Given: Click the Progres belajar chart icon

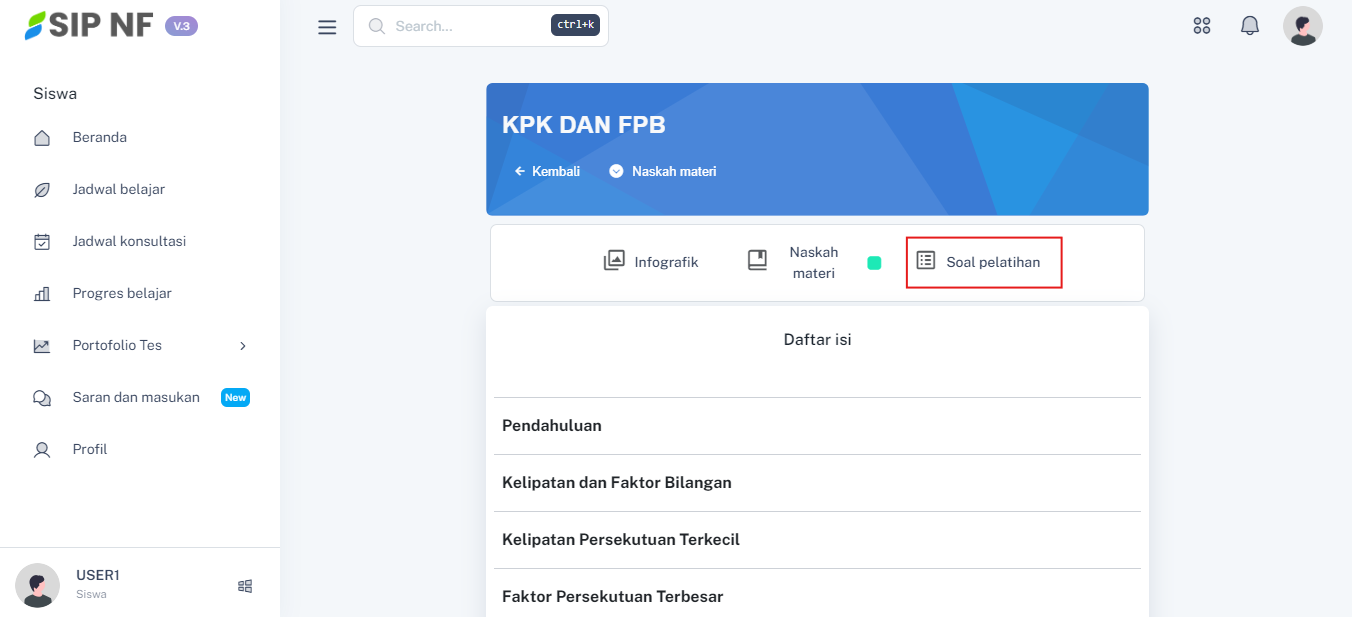Looking at the screenshot, I should 42,294.
